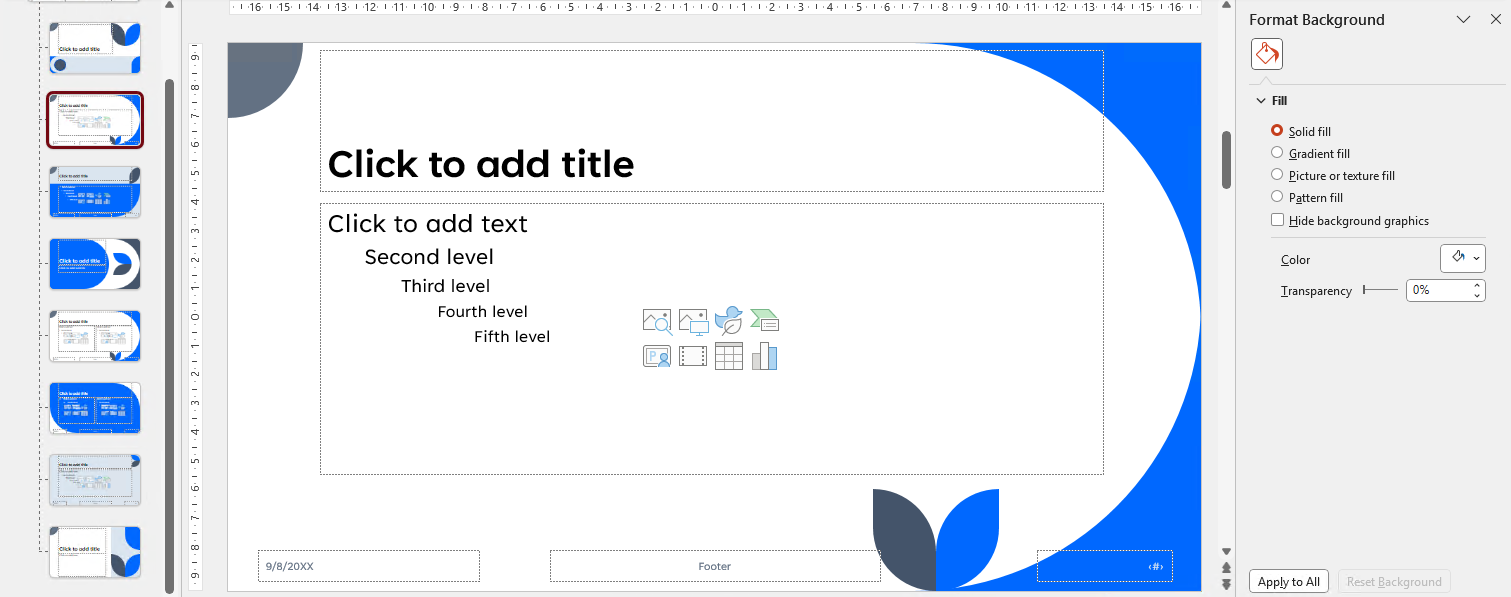Click the Insert Icons duck-and-leaf icon

pos(729,321)
